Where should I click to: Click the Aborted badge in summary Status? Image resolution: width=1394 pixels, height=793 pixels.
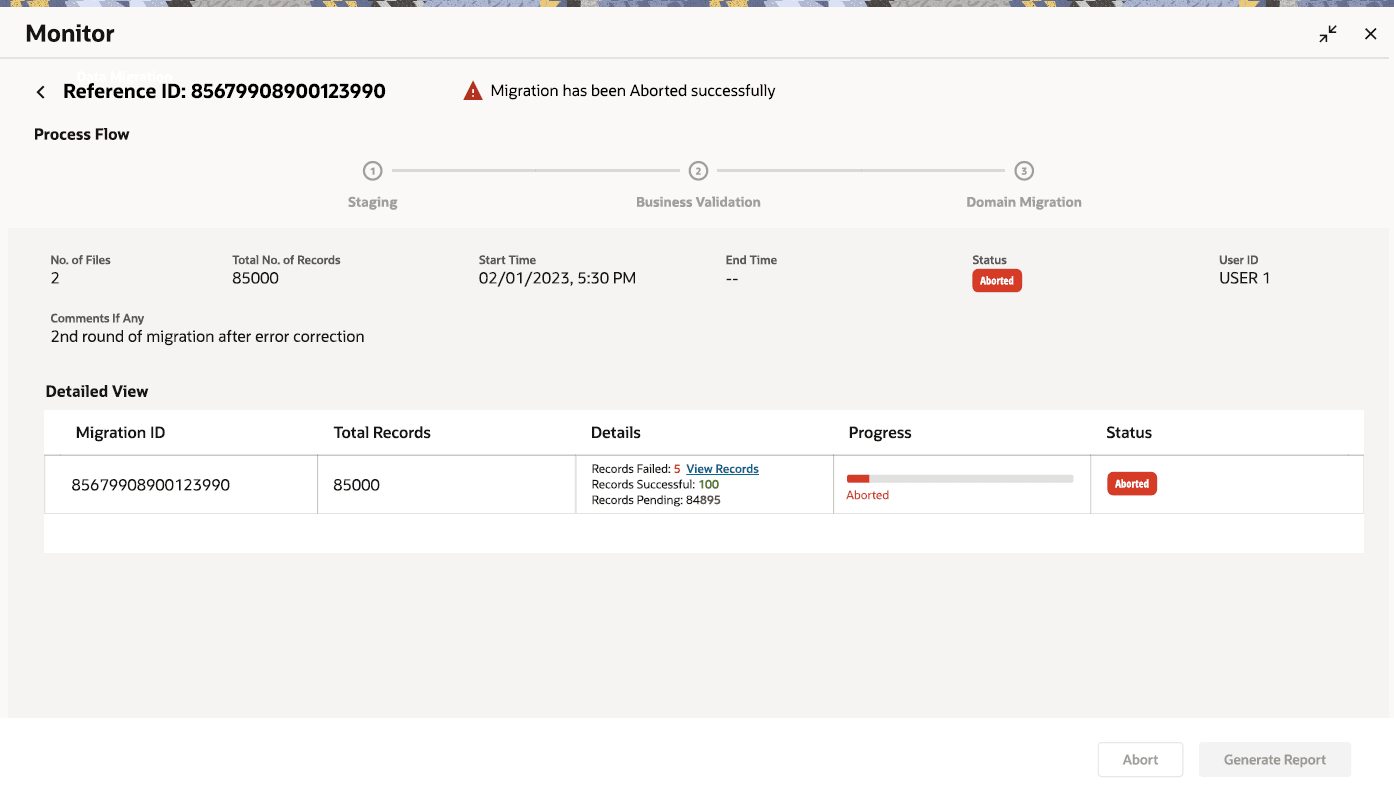click(997, 281)
